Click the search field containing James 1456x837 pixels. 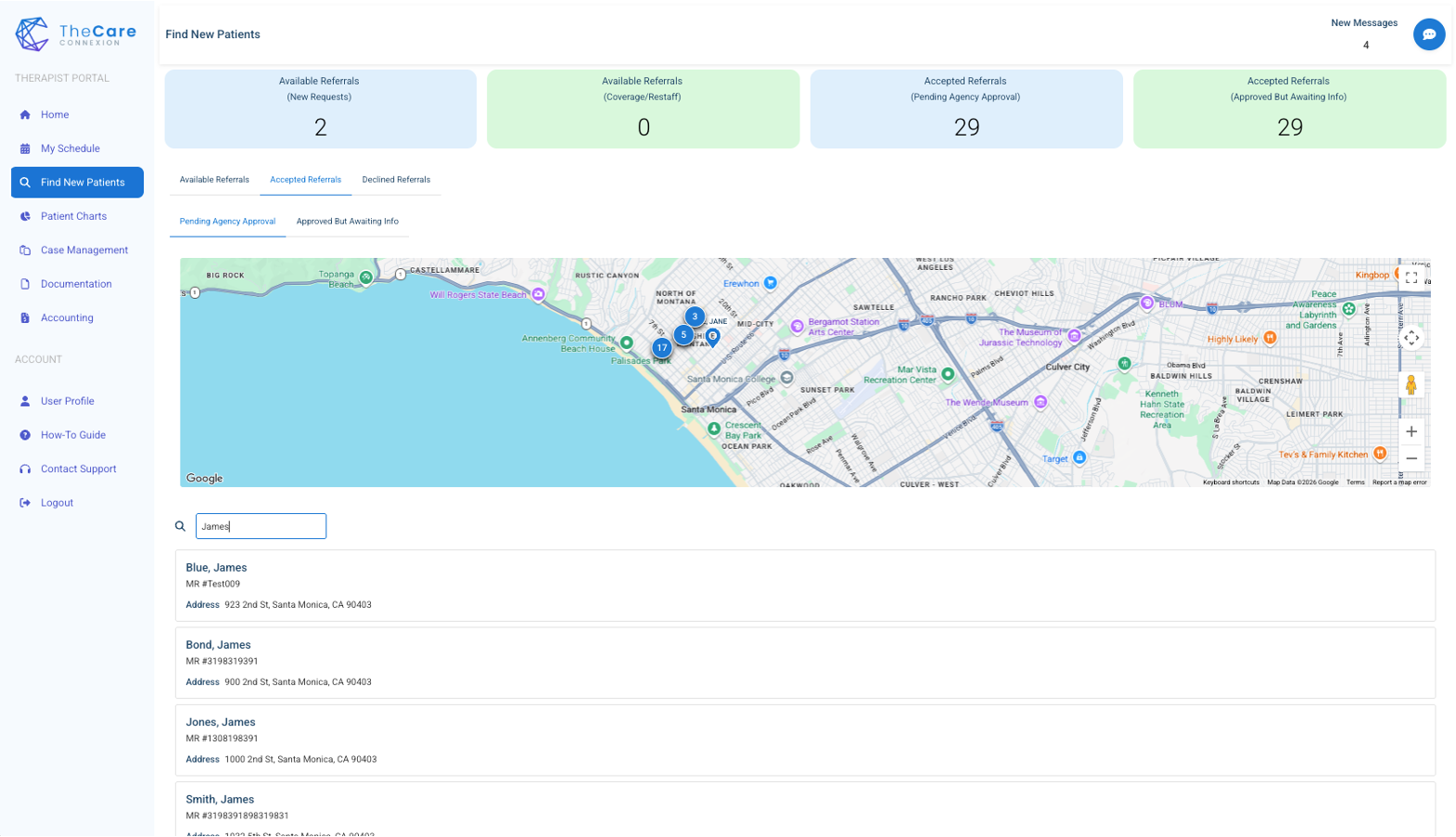261,526
